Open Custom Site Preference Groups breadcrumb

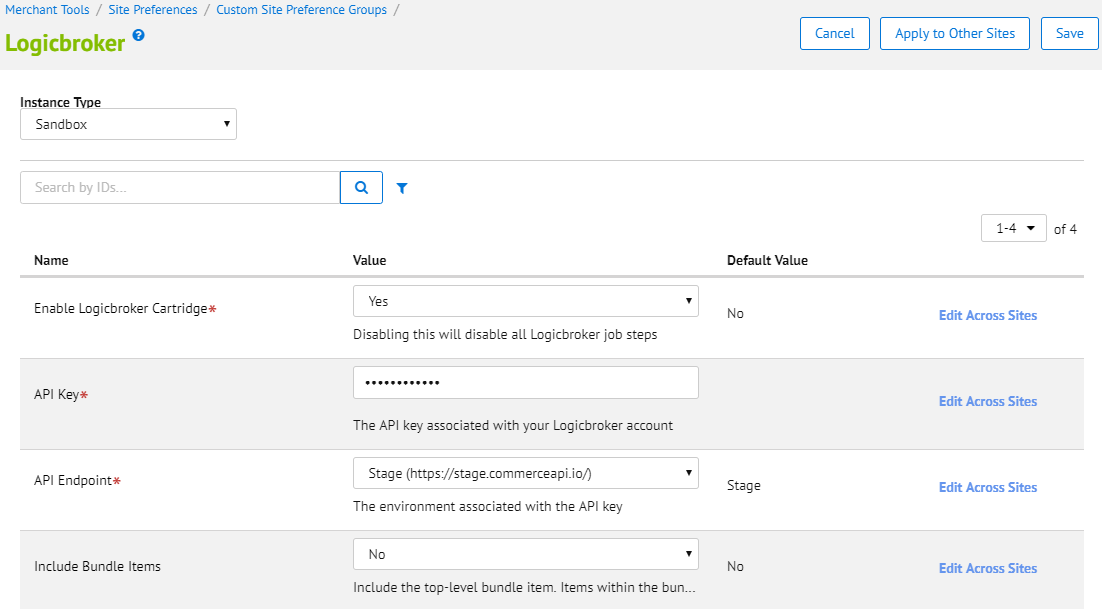[301, 10]
